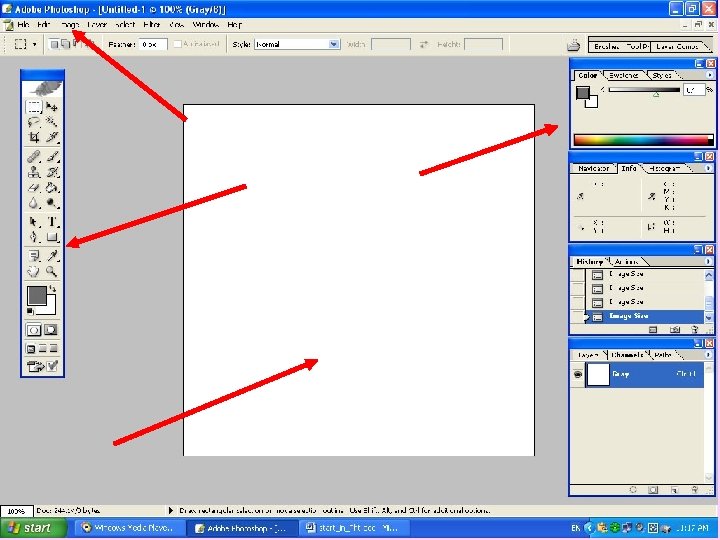Select the Blur tool

[x=34, y=202]
